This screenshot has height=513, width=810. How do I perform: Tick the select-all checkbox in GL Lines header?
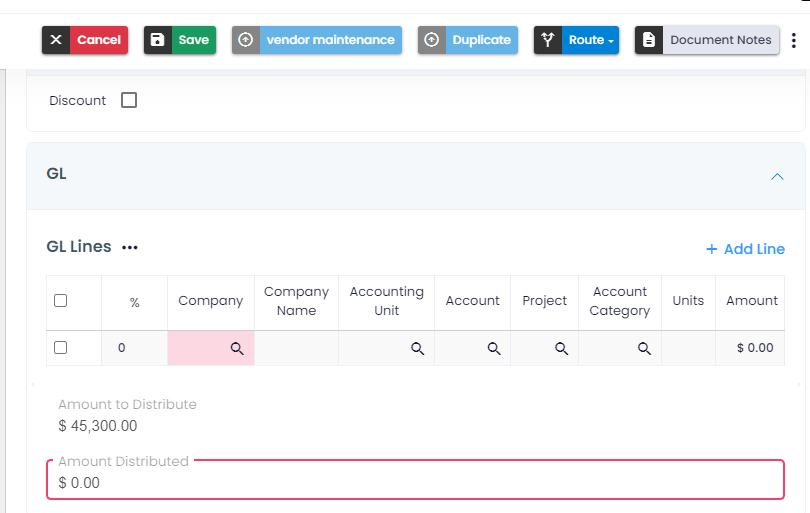coord(60,300)
